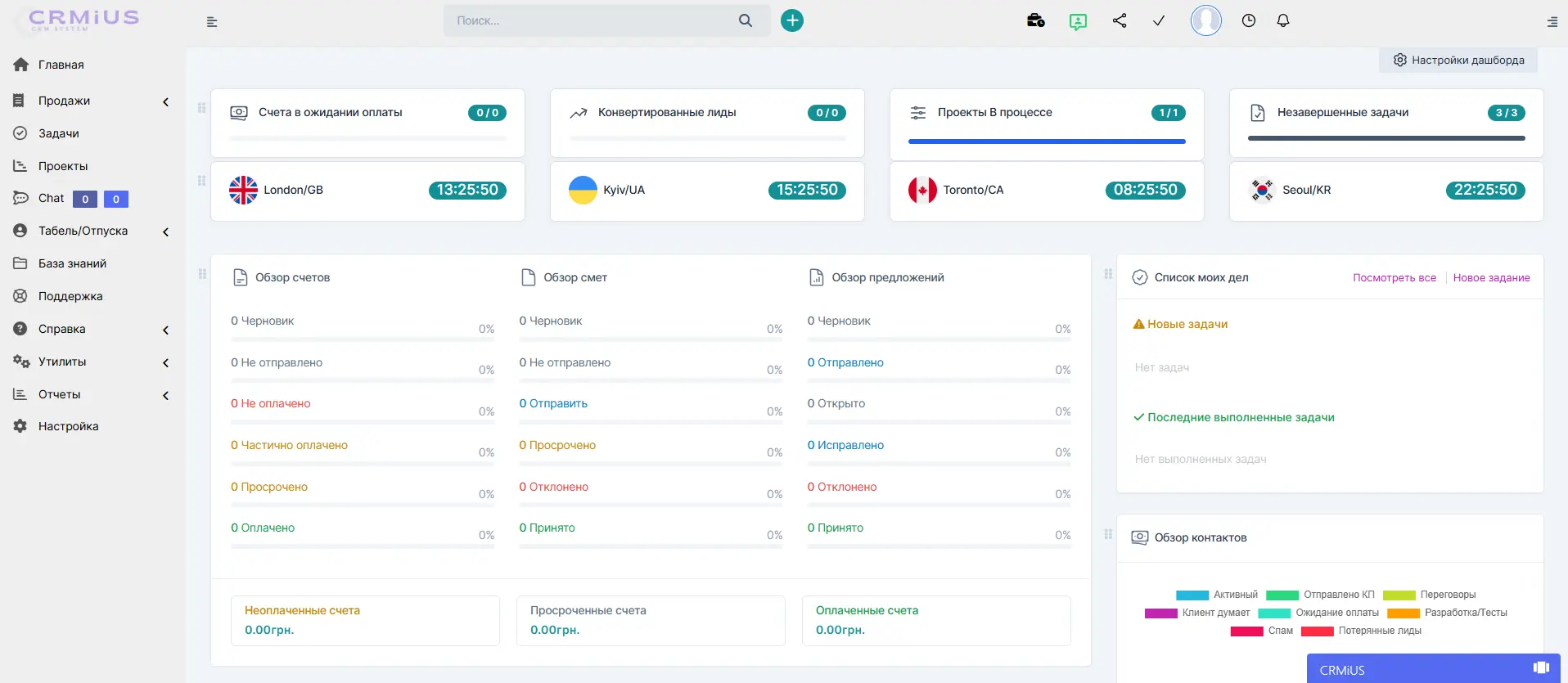Open the 0 Отправить estimates link
This screenshot has width=1568, height=683.
point(553,403)
